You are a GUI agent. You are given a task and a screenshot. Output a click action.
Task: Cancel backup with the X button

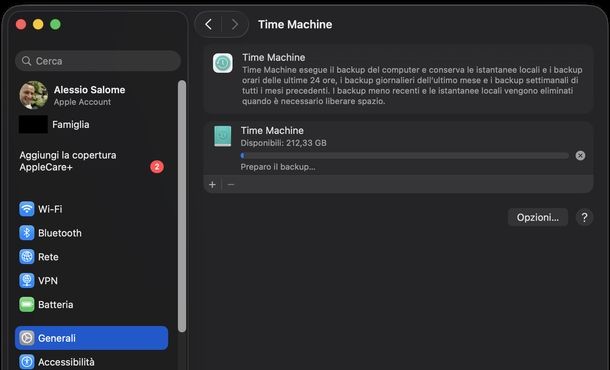[x=580, y=156]
